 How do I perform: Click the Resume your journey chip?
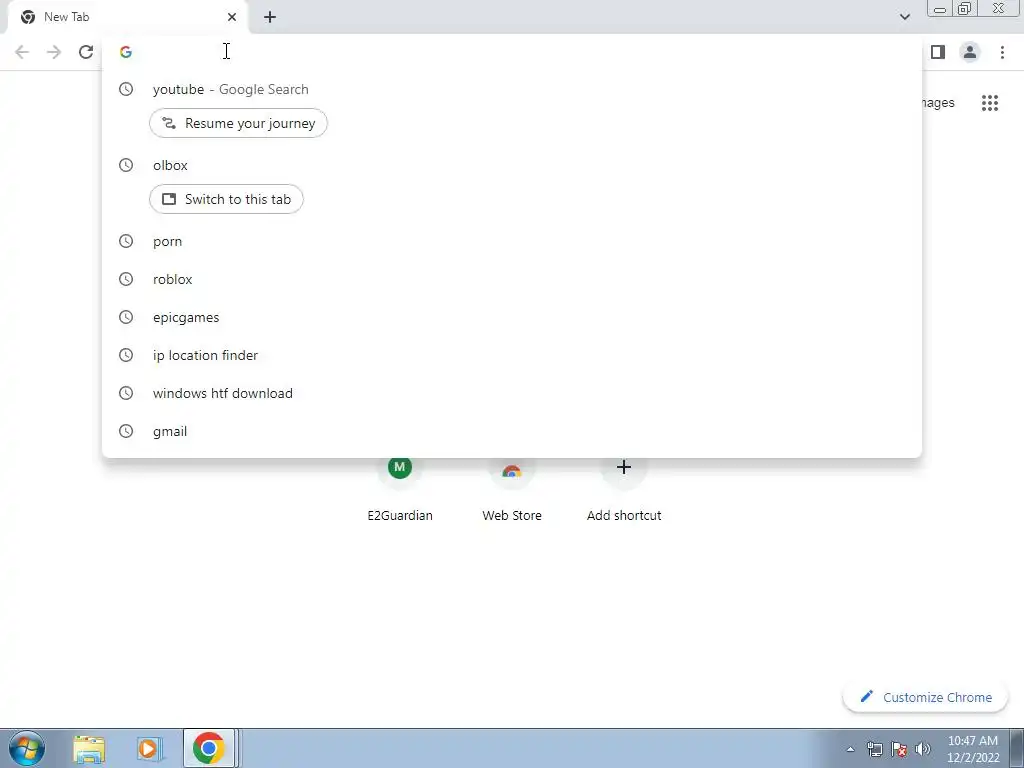point(238,123)
